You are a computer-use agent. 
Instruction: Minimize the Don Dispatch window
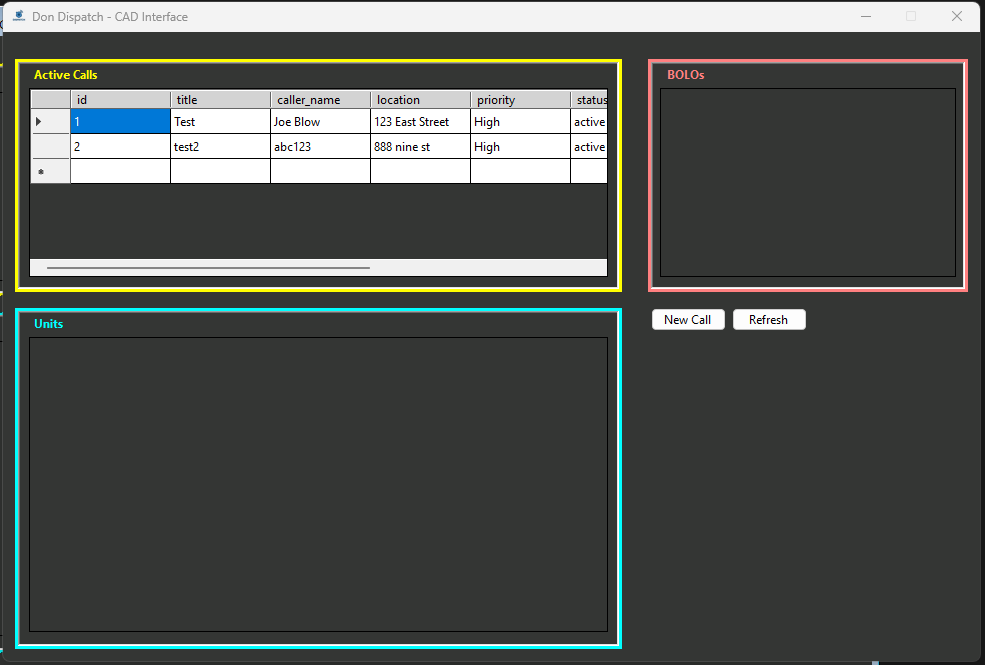[x=866, y=16]
